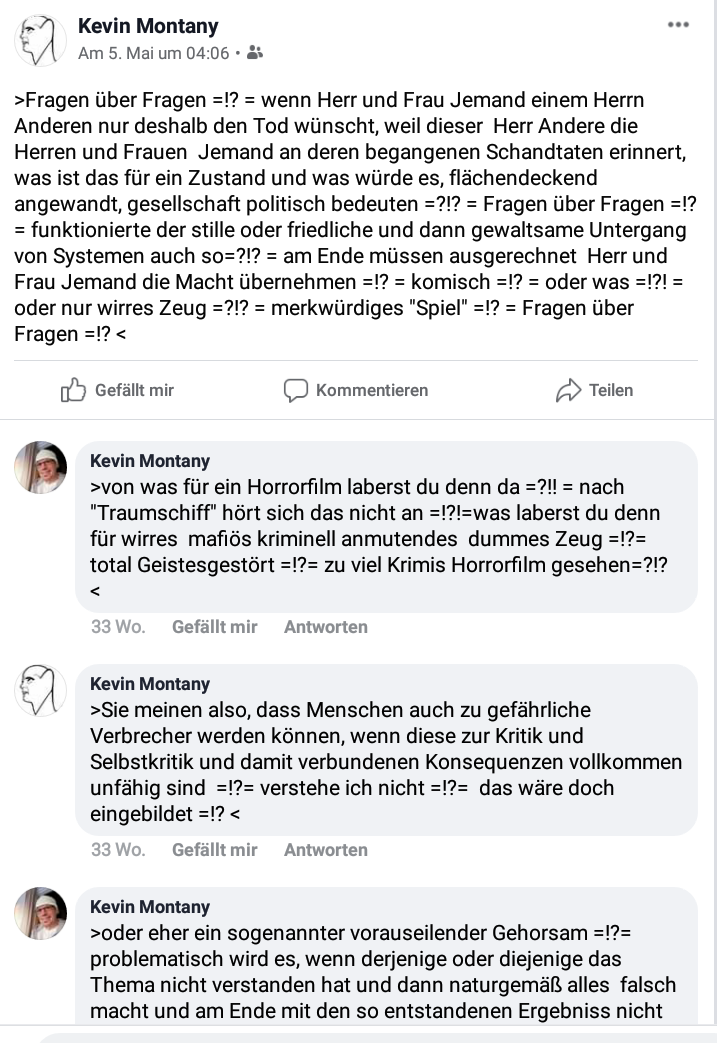The image size is (717, 1043).
Task: Click Kevin Montany name in third comment
Action: (x=150, y=907)
